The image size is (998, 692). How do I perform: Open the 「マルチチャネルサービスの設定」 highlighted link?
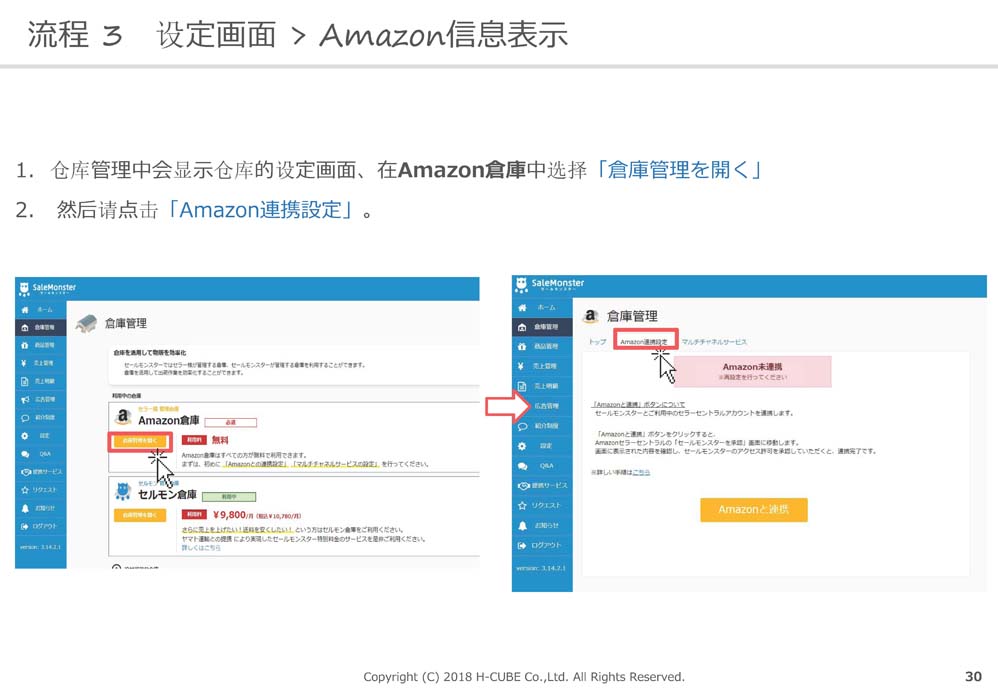(x=336, y=464)
